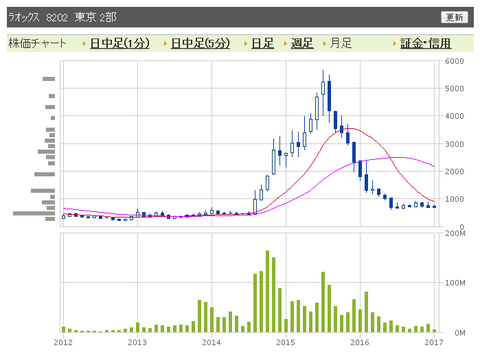
Task: Switch to the 日足 daily chart
Action: (x=263, y=43)
